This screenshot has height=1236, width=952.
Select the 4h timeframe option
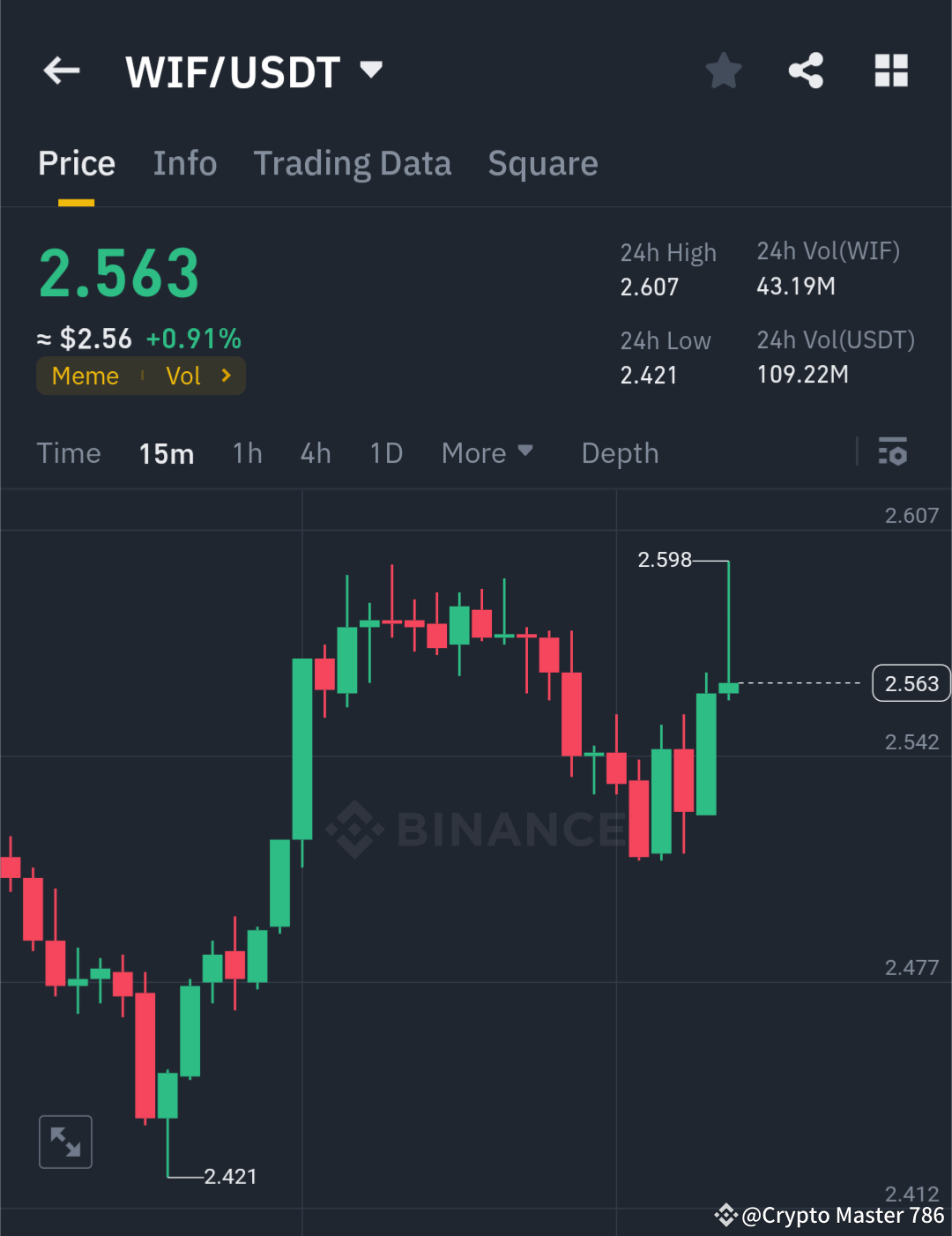tap(316, 452)
